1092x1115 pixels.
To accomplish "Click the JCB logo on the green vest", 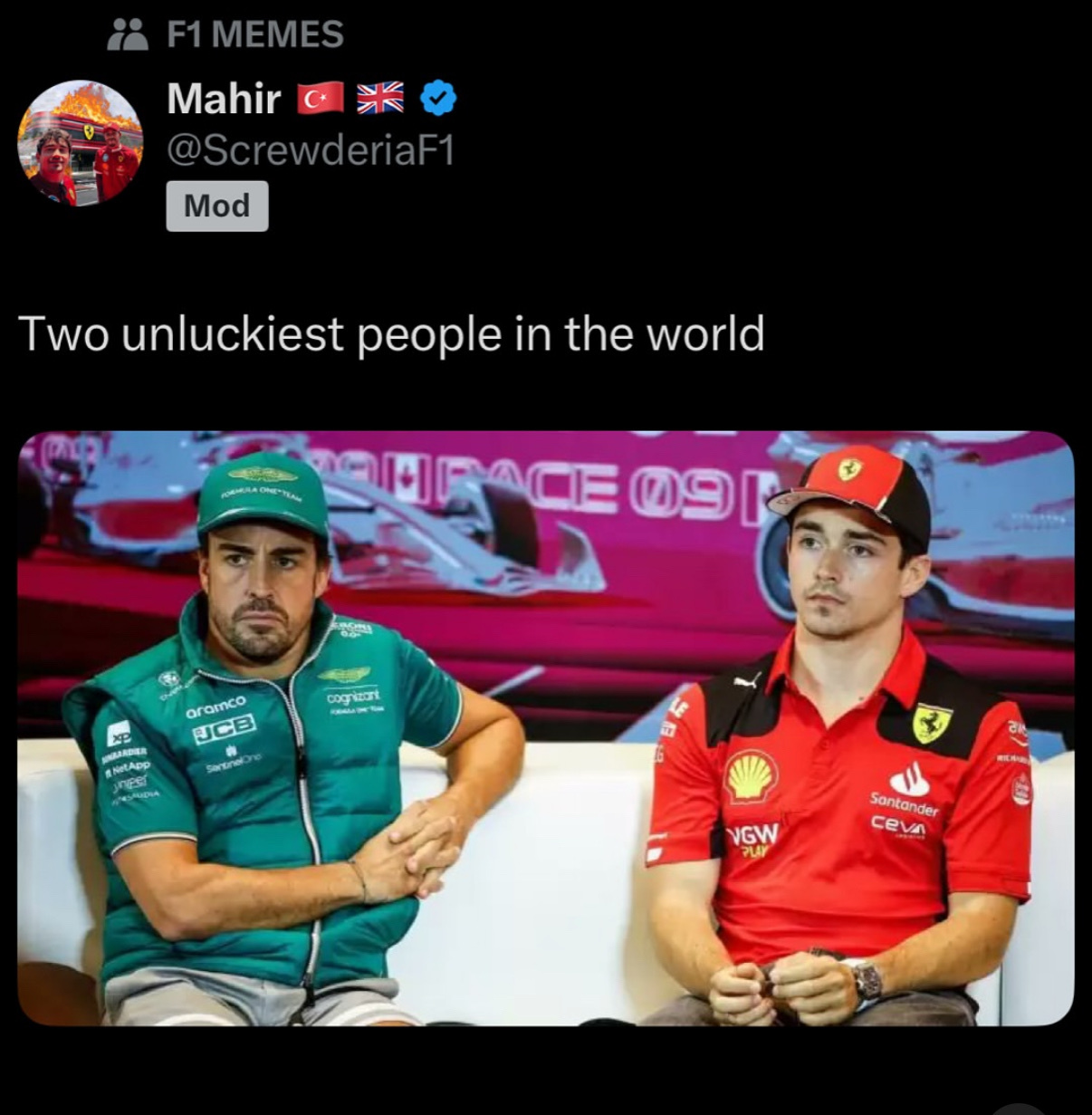I will click(x=225, y=728).
